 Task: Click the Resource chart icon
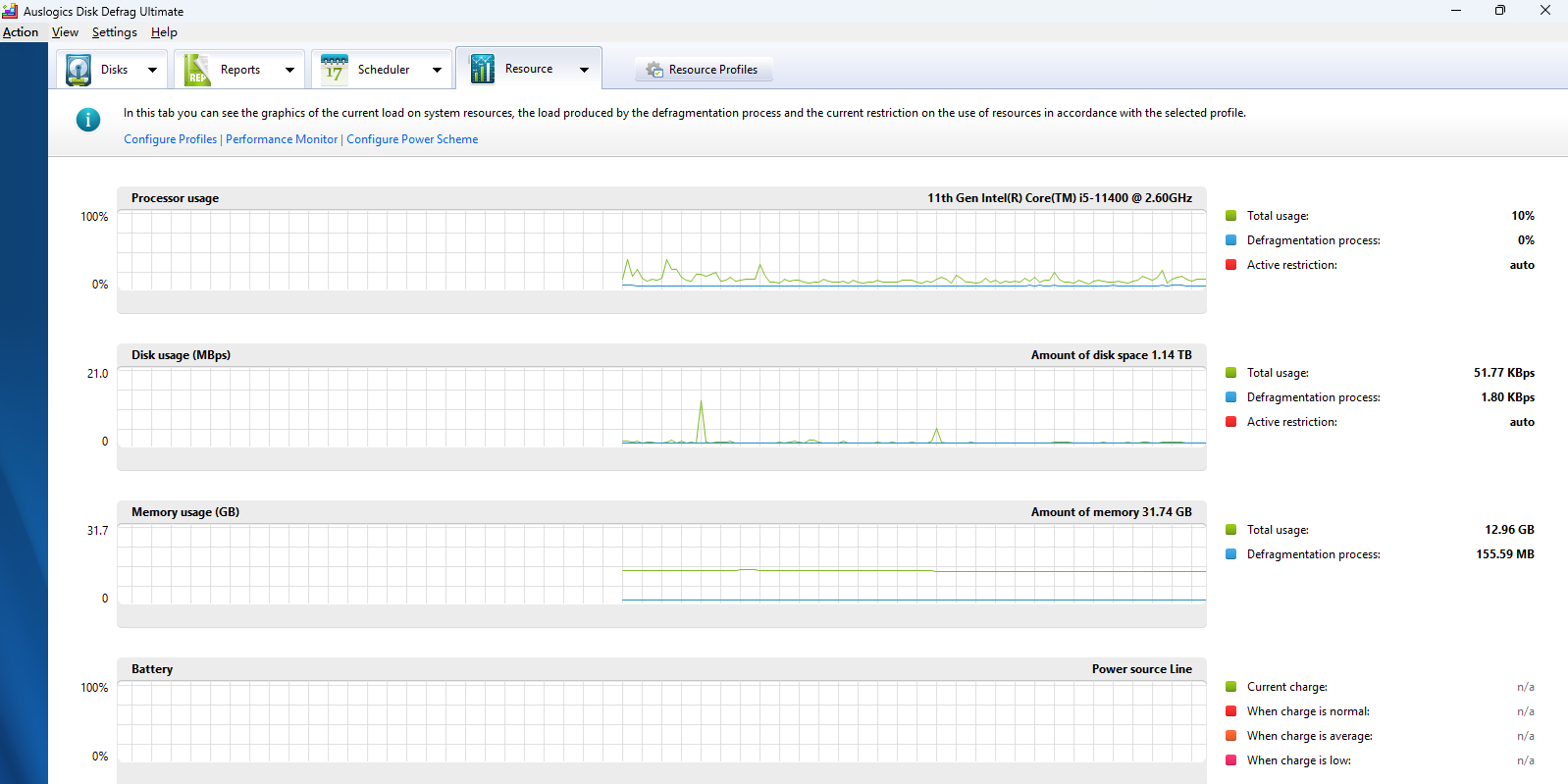click(482, 69)
